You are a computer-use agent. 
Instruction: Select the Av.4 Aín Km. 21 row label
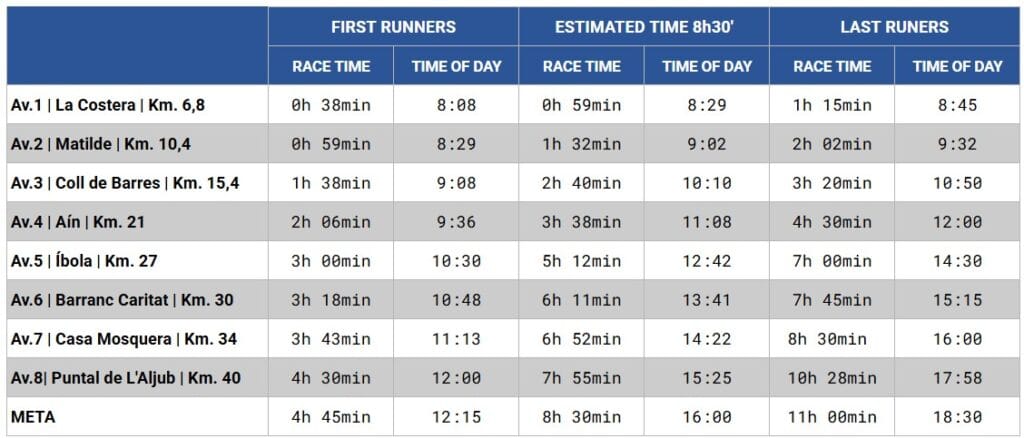78,222
